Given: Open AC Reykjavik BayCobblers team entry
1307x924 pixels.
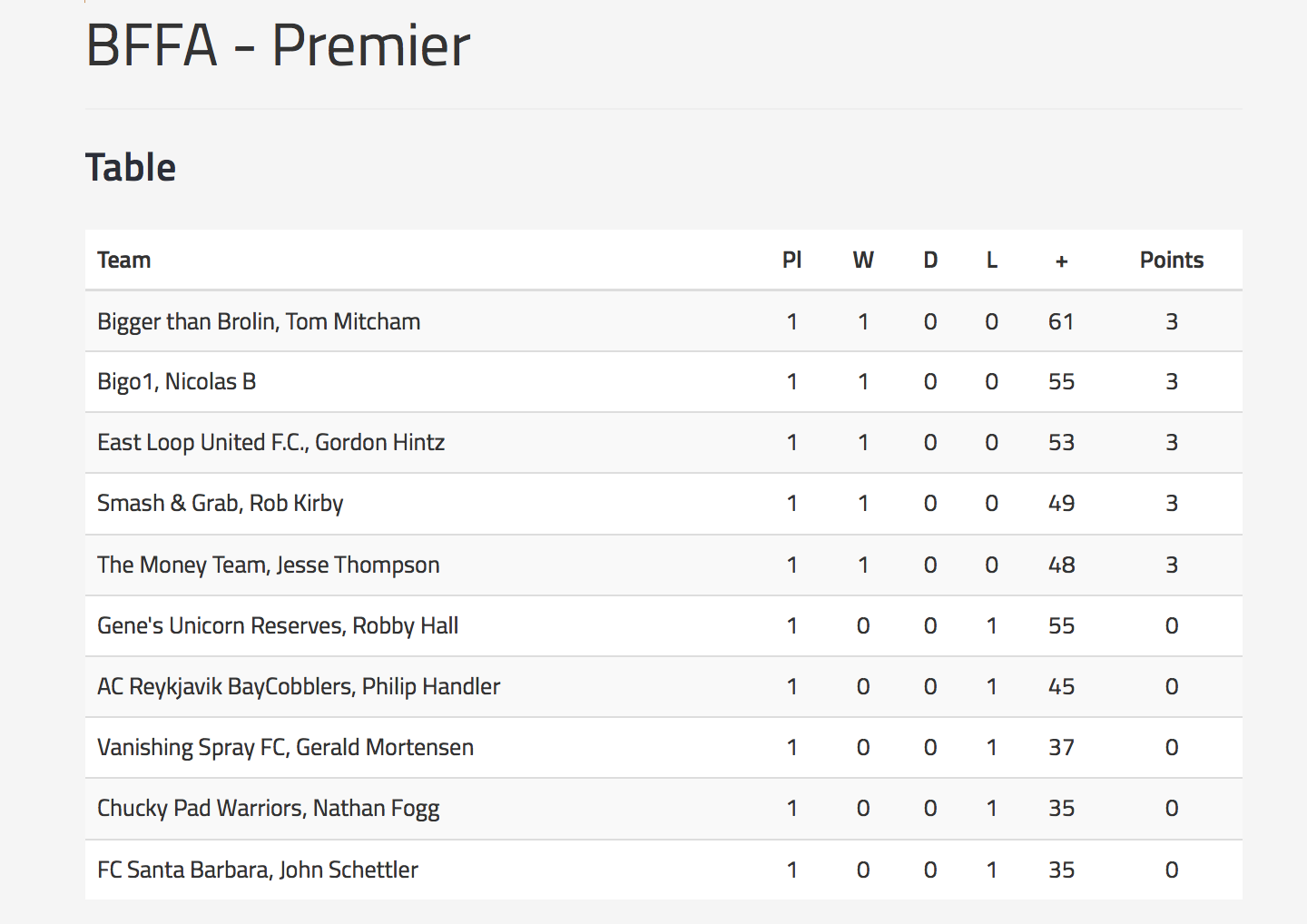Looking at the screenshot, I should [299, 687].
